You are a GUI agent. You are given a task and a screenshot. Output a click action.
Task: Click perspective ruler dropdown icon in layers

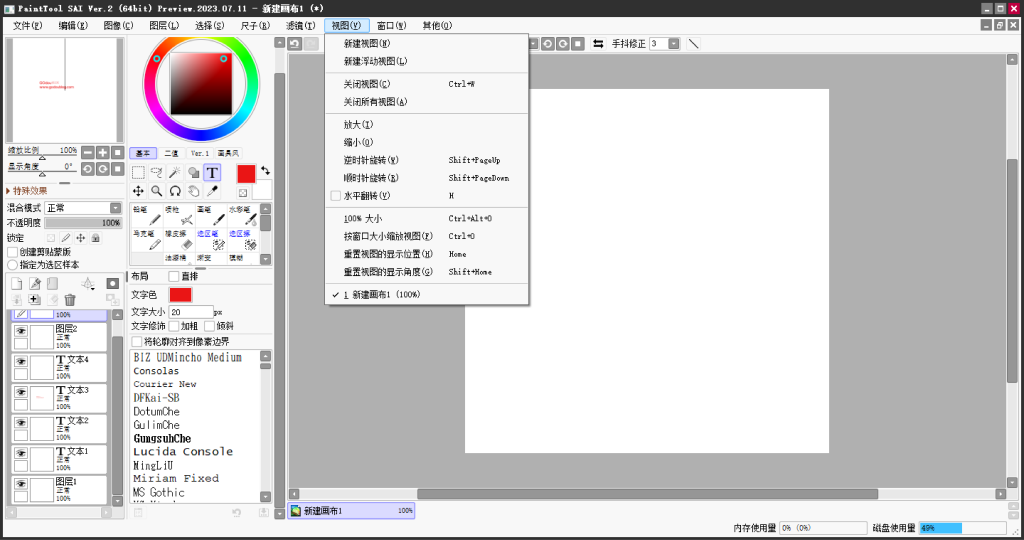coord(88,283)
